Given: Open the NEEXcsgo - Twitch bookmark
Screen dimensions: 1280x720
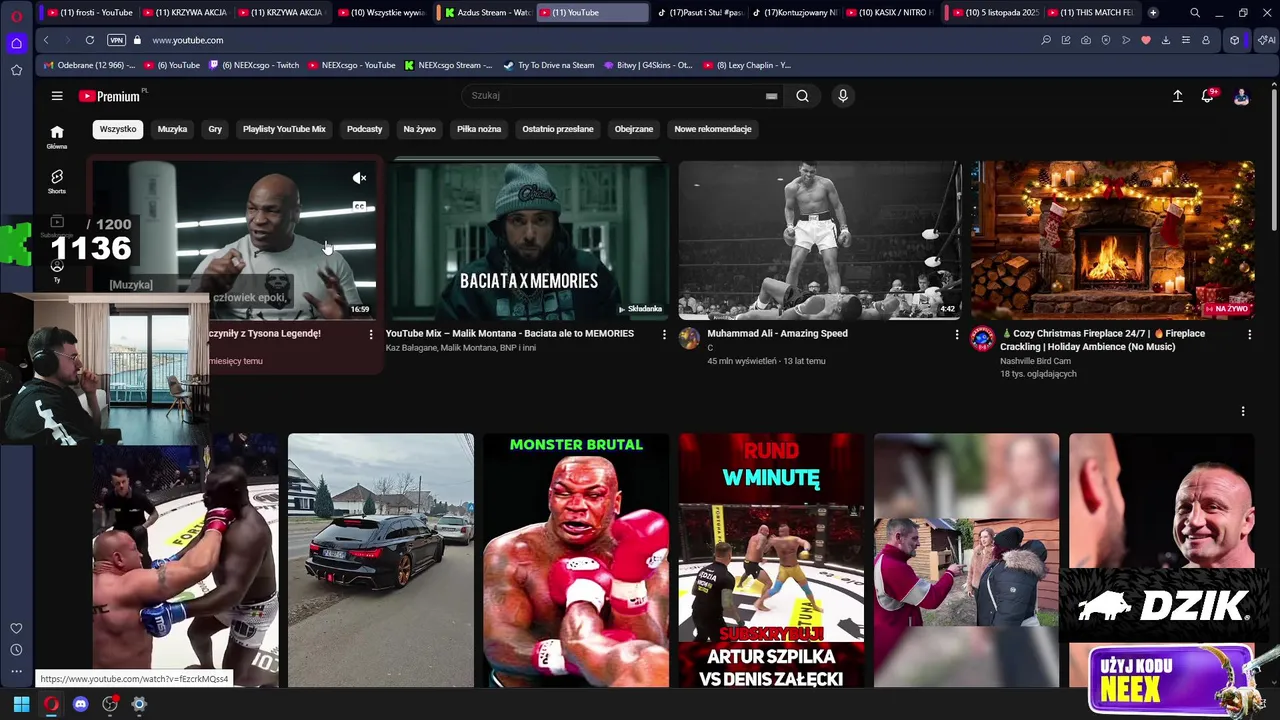Looking at the screenshot, I should click(x=254, y=65).
